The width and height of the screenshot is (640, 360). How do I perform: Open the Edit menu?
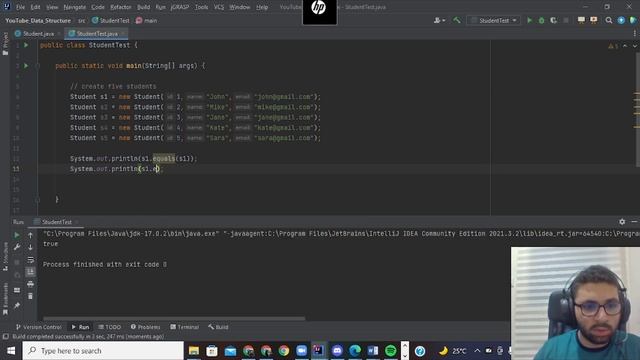click(x=36, y=7)
